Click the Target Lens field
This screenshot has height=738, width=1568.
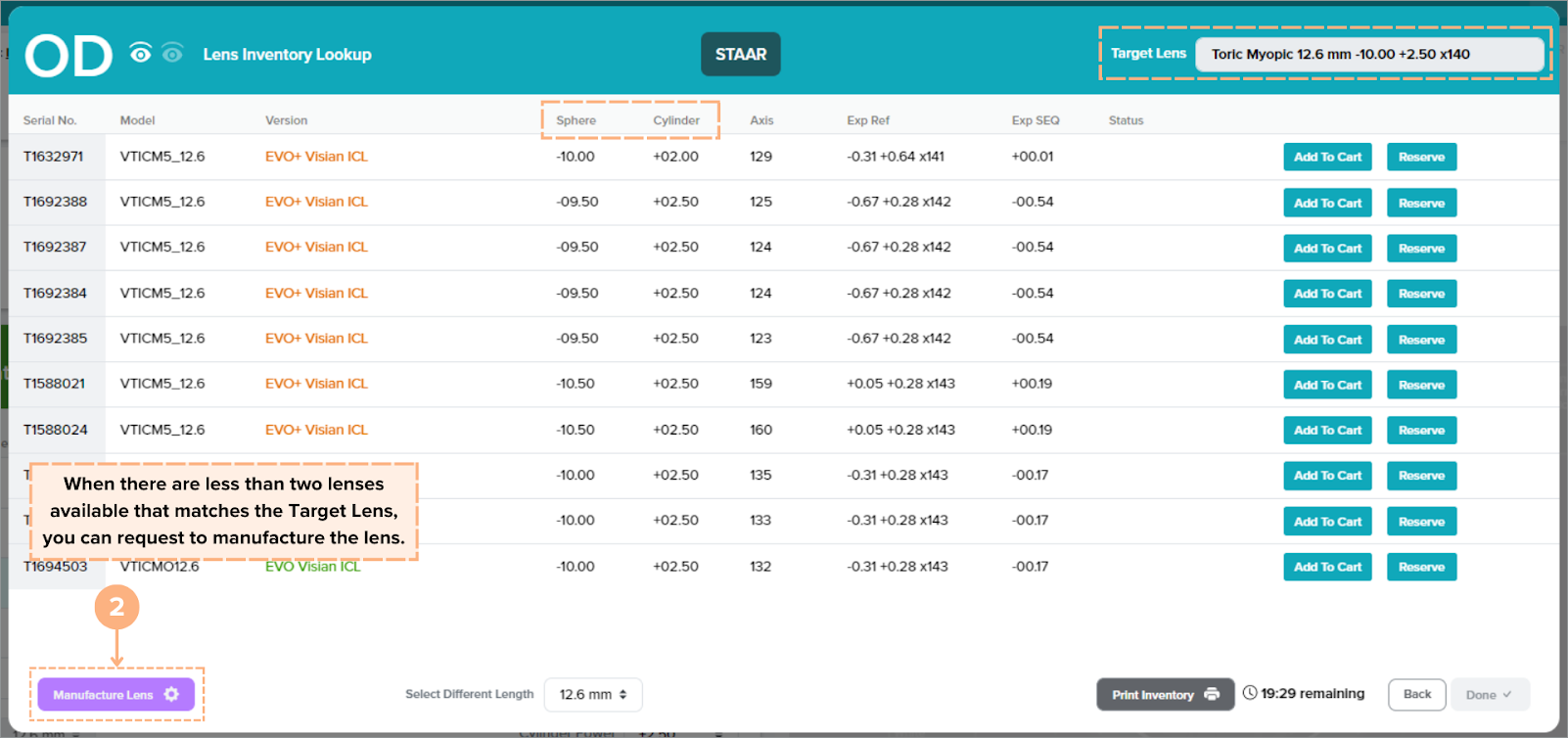click(x=1368, y=54)
